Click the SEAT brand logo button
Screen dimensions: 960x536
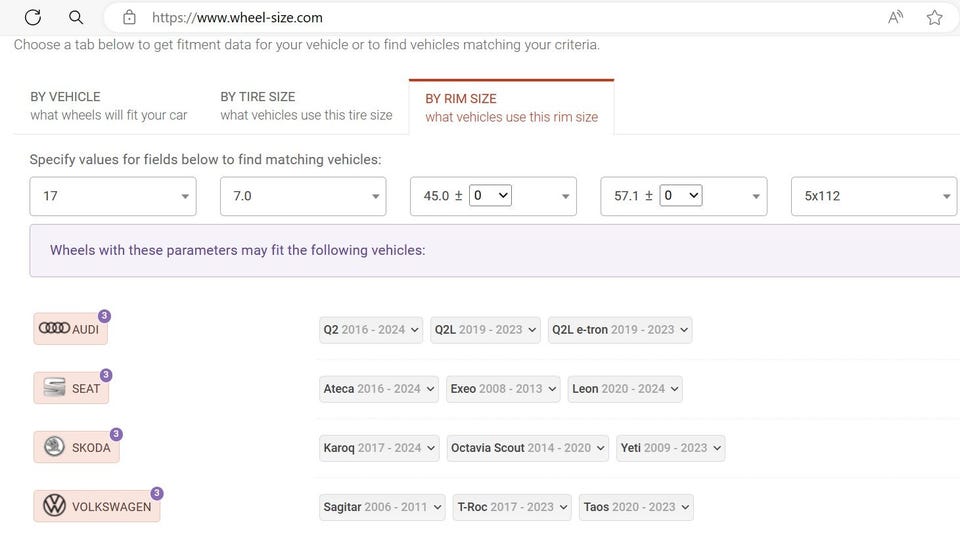pyautogui.click(x=71, y=388)
